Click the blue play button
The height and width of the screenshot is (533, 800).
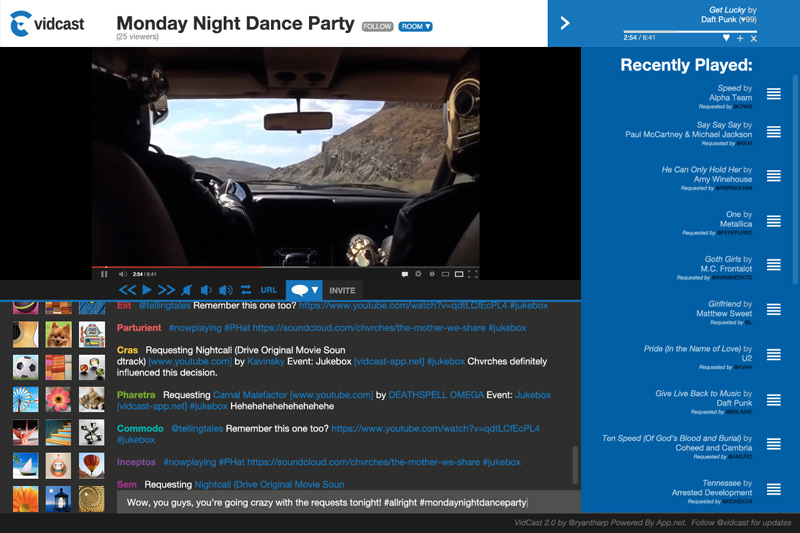point(147,290)
